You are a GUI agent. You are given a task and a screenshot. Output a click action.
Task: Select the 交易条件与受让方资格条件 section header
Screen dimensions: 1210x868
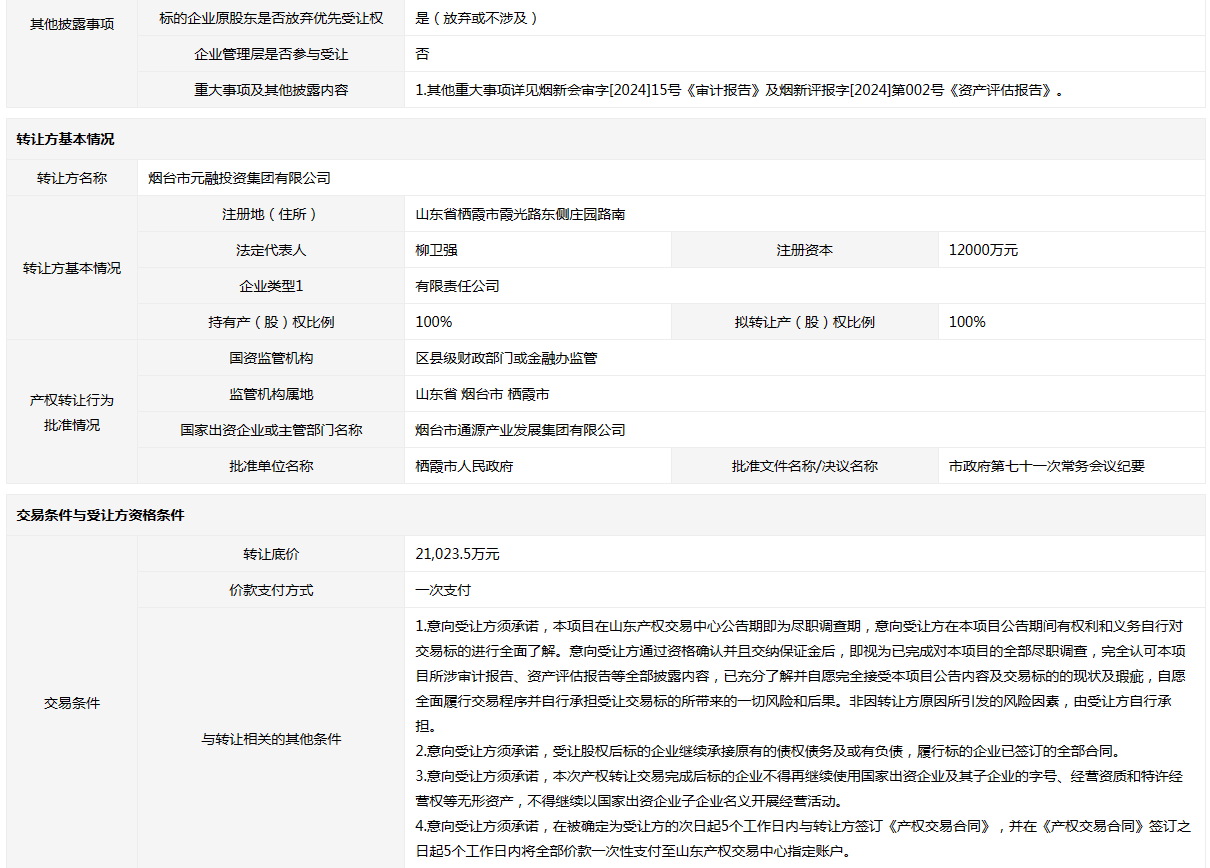click(100, 515)
